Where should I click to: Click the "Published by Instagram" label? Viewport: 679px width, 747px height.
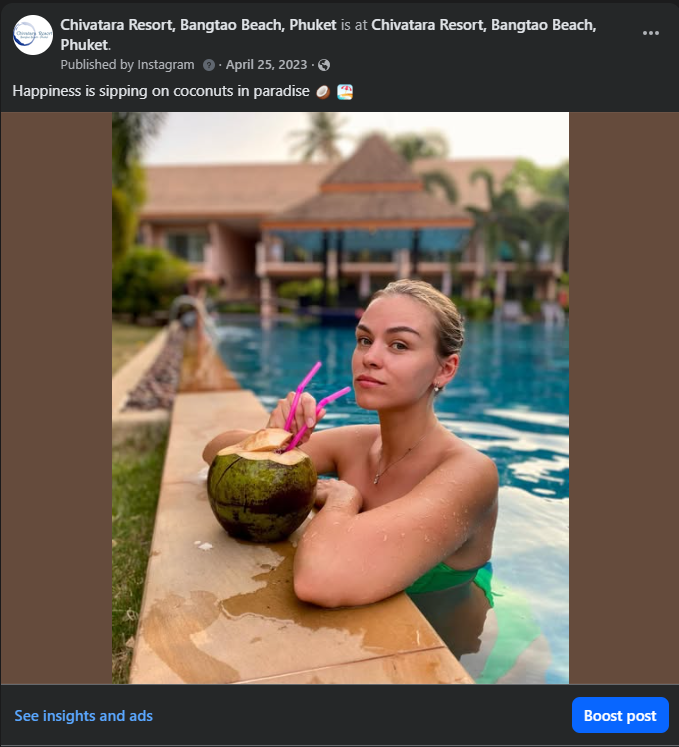[127, 65]
